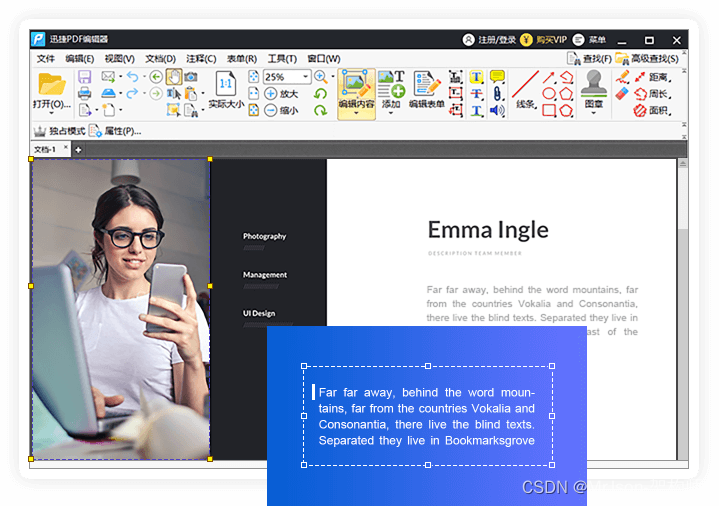Click the Snapshot camera tool
The width and height of the screenshot is (719, 506).
point(191,77)
